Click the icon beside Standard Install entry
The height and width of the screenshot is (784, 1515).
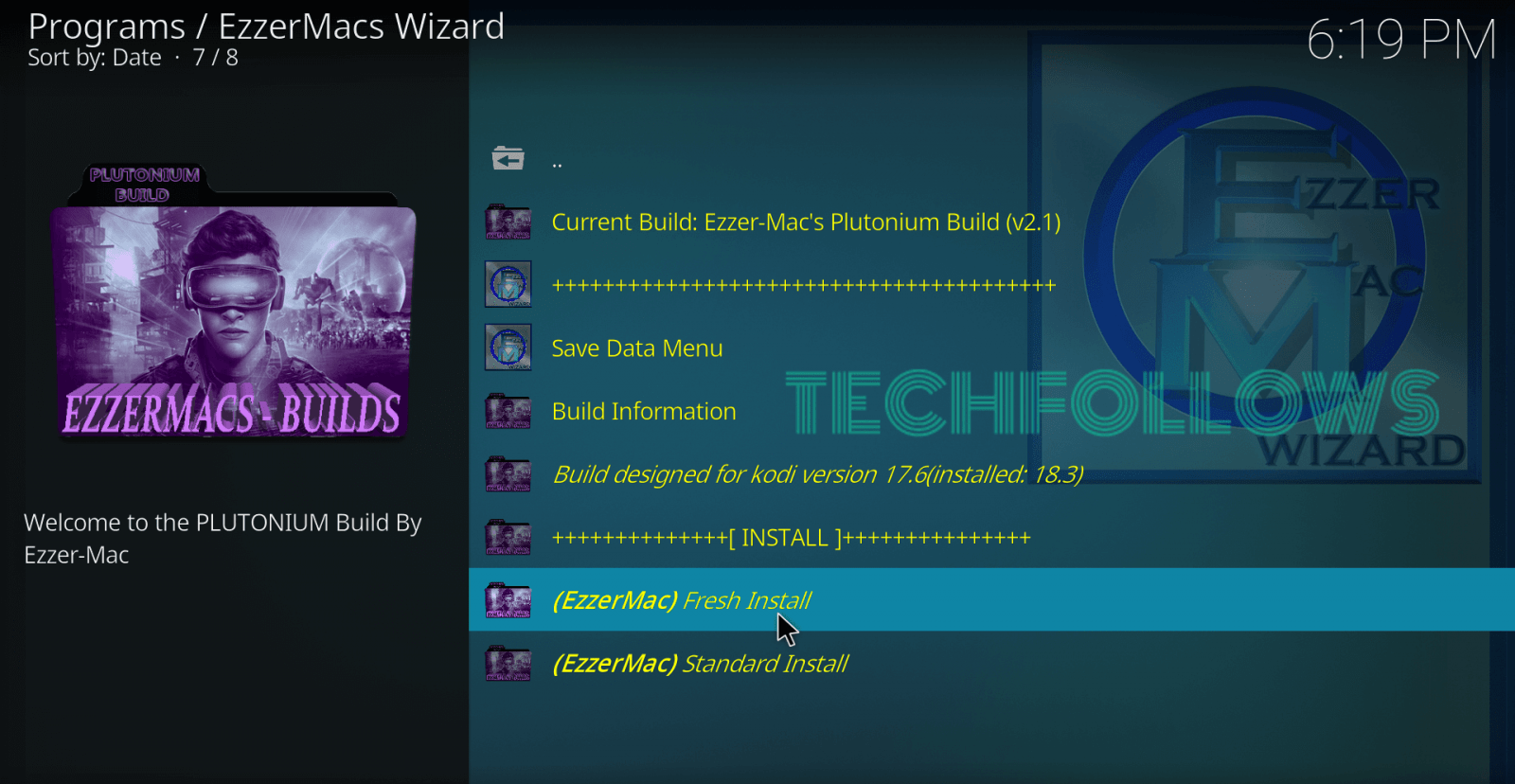pyautogui.click(x=508, y=663)
